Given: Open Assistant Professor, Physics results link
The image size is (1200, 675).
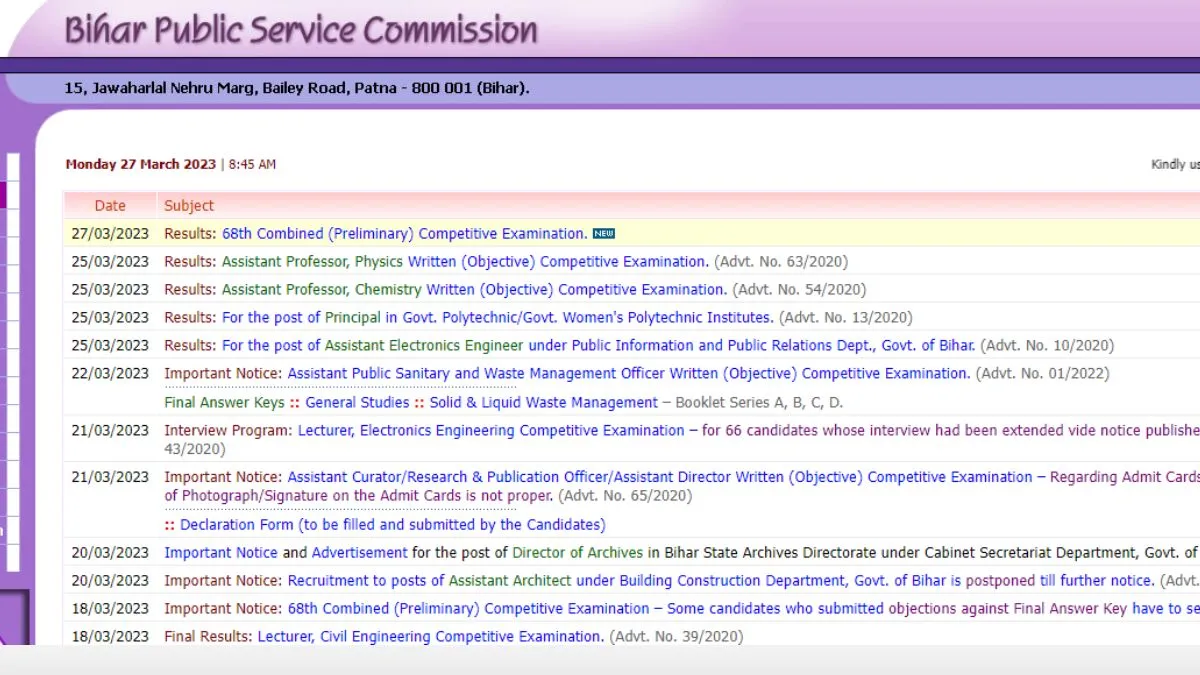Looking at the screenshot, I should [465, 262].
